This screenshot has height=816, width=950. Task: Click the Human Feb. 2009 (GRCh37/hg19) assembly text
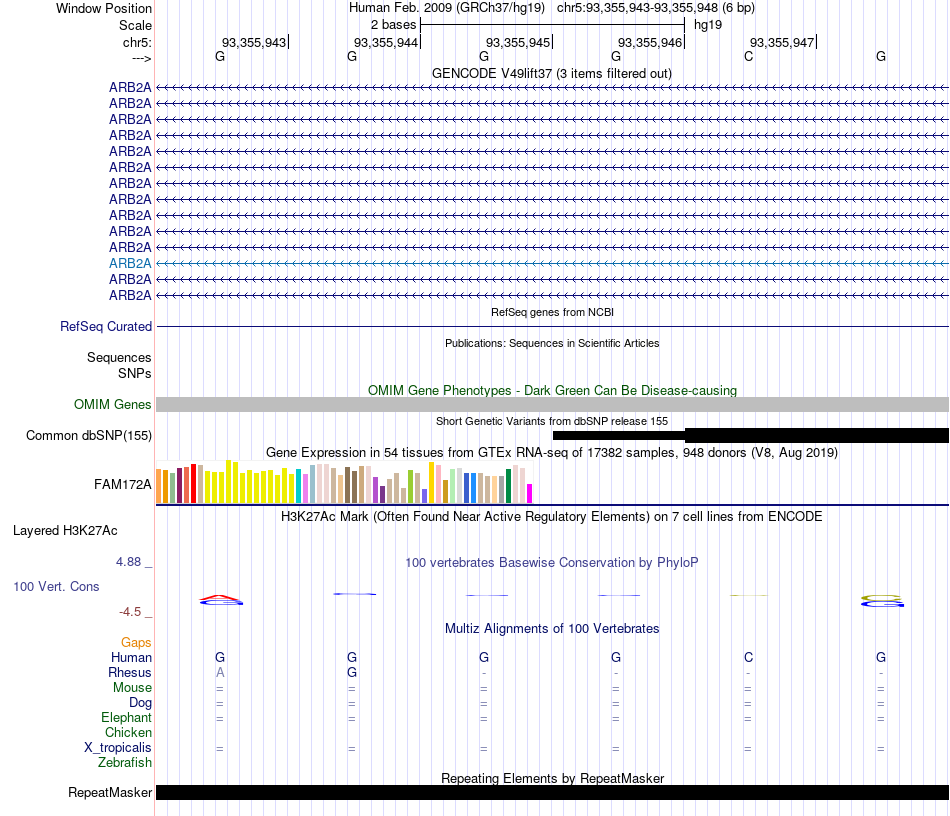tap(447, 8)
